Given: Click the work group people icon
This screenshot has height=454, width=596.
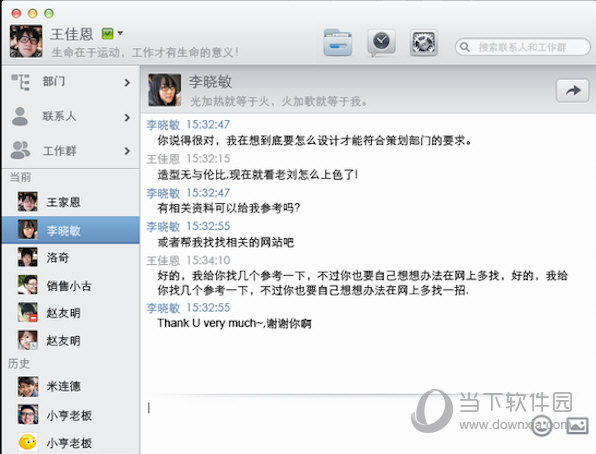Looking at the screenshot, I should (20, 150).
